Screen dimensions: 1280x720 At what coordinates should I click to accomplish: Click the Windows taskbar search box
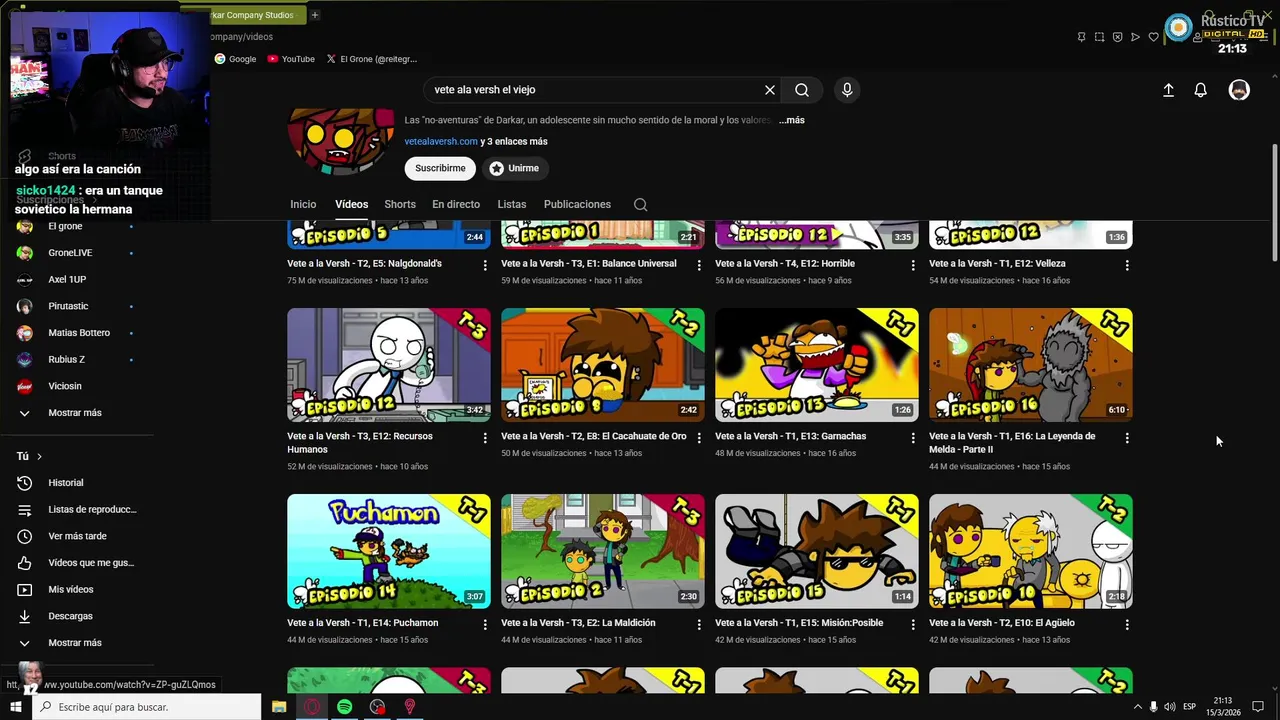(x=146, y=707)
